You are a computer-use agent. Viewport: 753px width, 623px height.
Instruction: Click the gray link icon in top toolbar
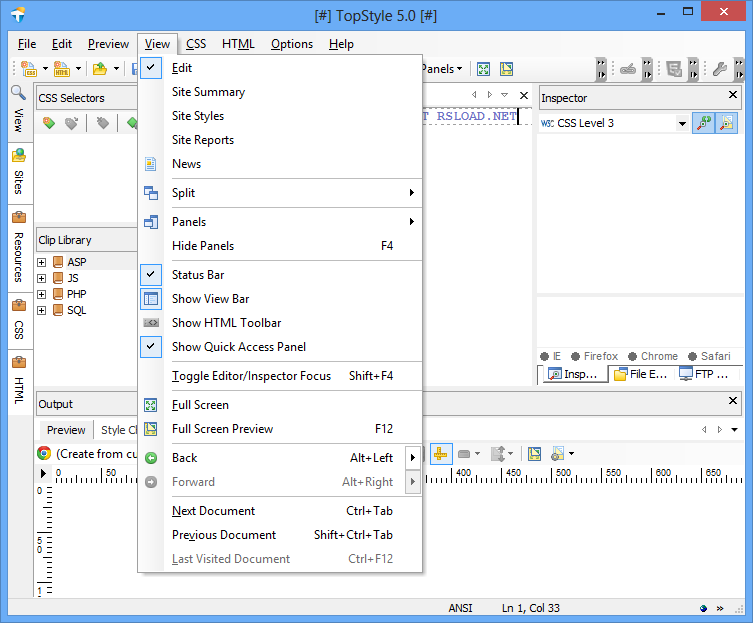[628, 70]
